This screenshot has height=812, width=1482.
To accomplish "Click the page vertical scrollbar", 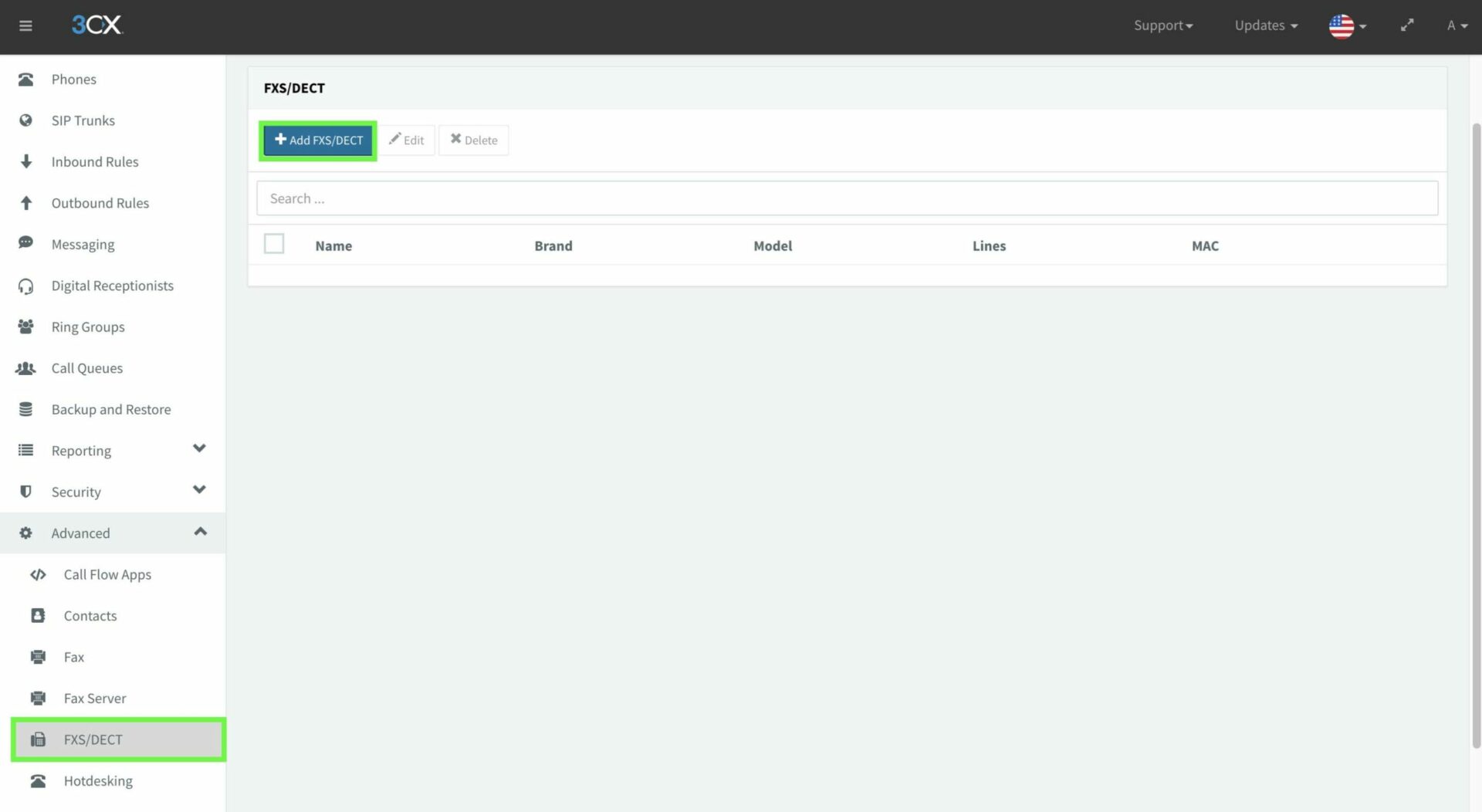I will (x=1476, y=432).
